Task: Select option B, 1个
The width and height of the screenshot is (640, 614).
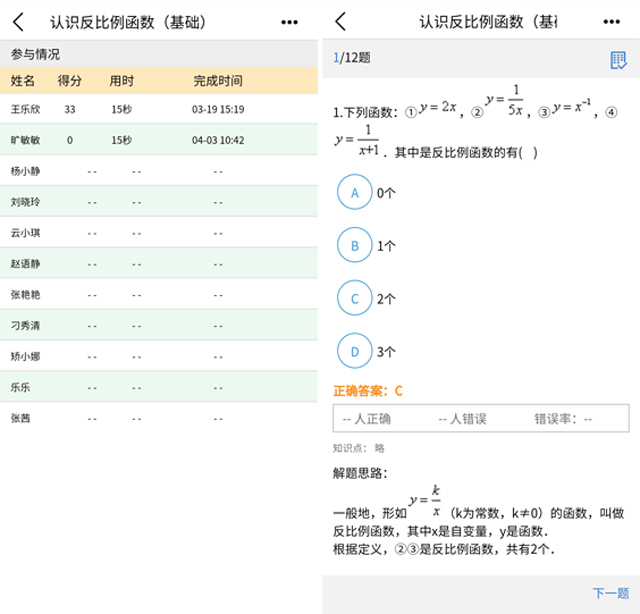Action: [354, 244]
